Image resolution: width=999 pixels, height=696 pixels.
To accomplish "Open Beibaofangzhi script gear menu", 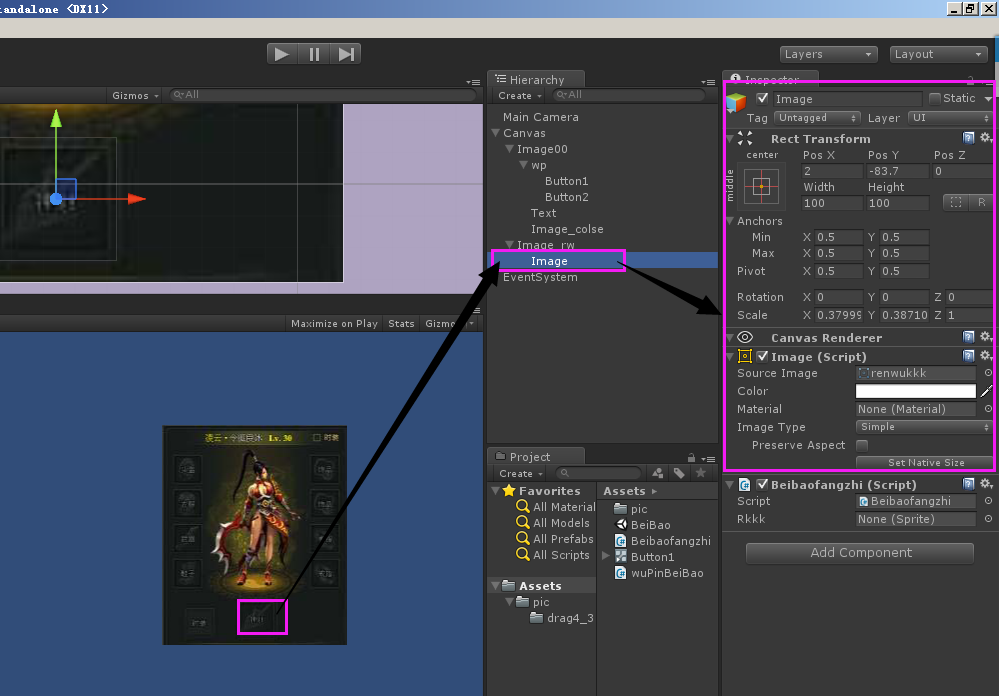I will (986, 484).
